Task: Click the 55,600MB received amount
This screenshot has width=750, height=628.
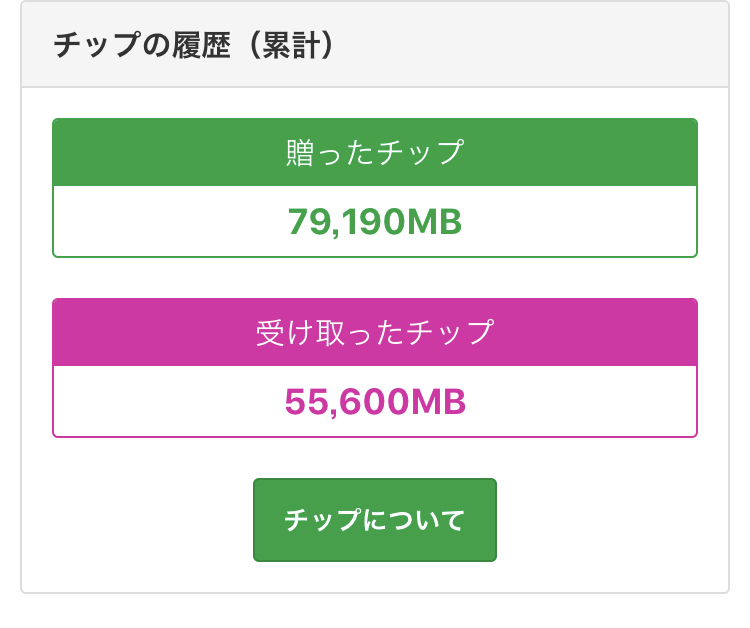Action: (x=374, y=401)
